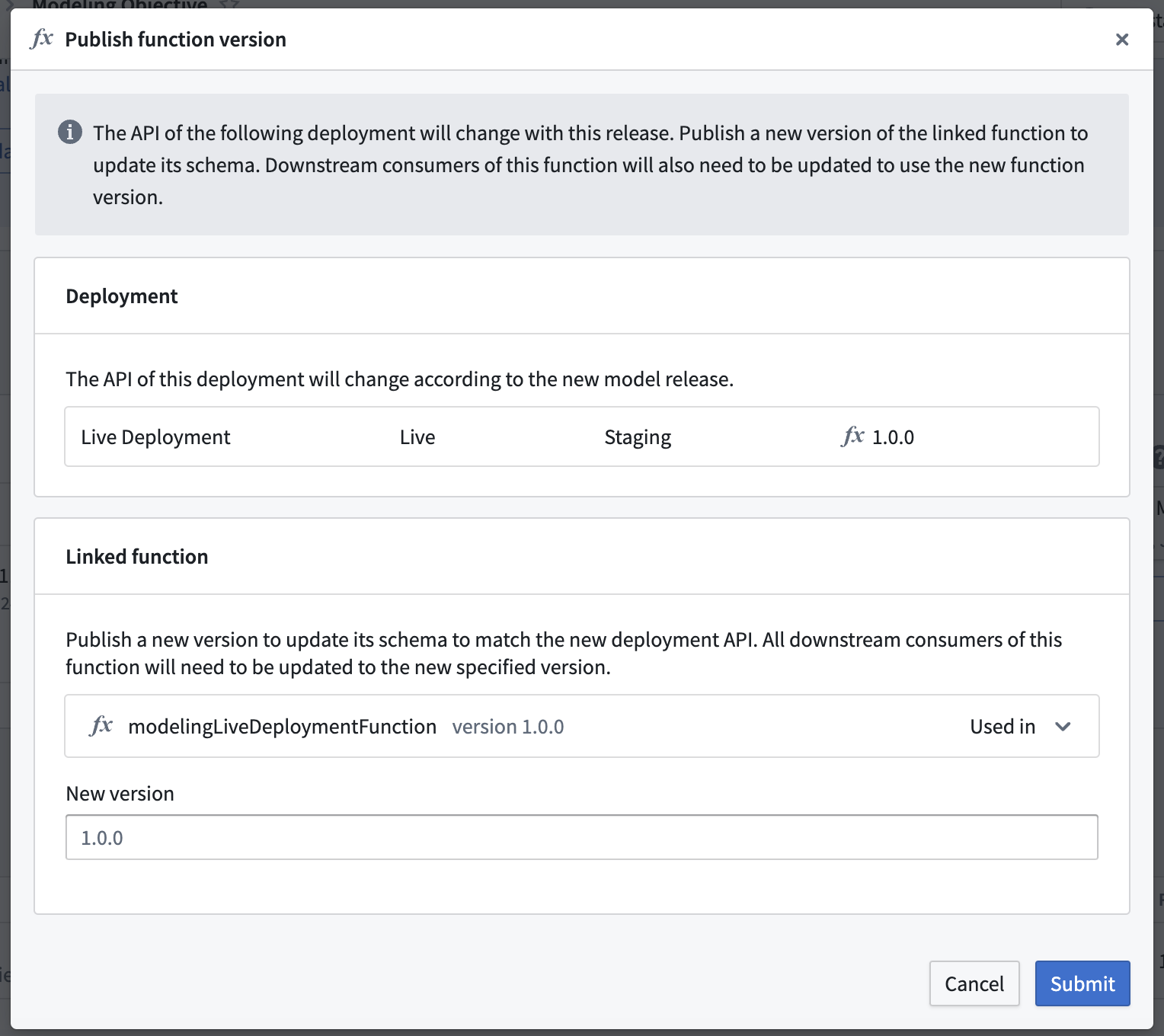Collapse the Used in chevron

(1063, 727)
